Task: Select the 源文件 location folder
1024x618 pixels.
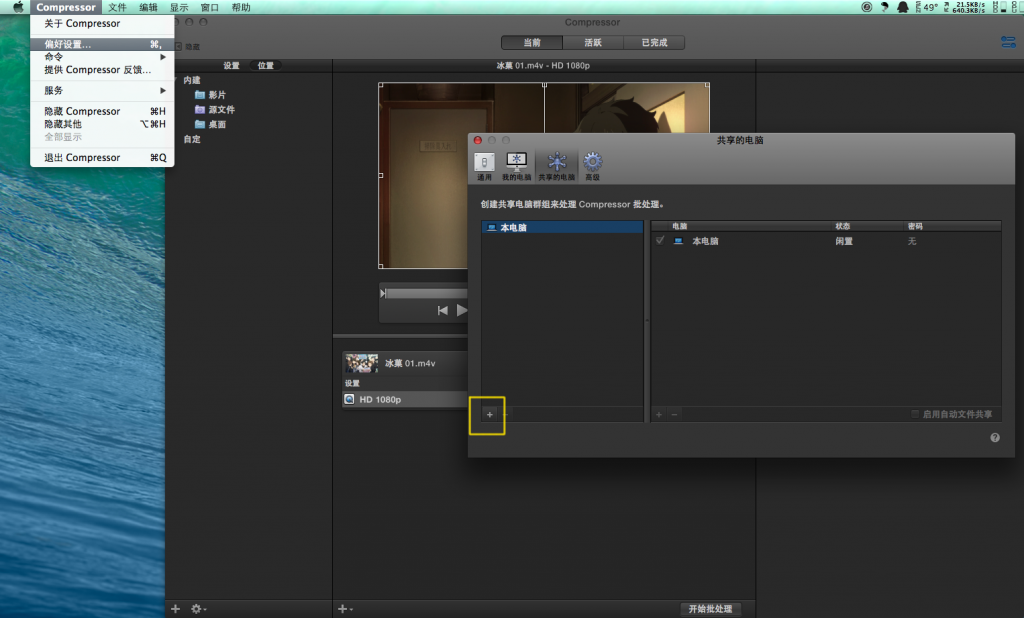Action: pyautogui.click(x=221, y=109)
